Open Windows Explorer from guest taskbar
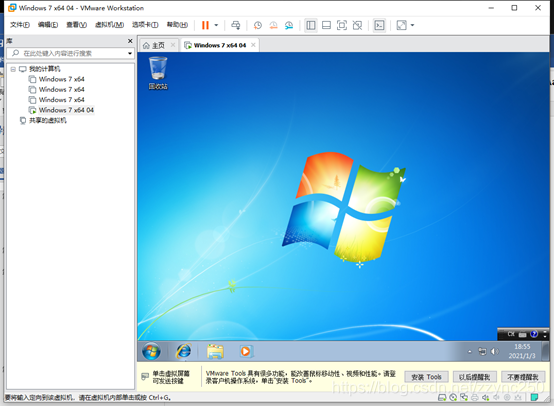 tap(215, 351)
